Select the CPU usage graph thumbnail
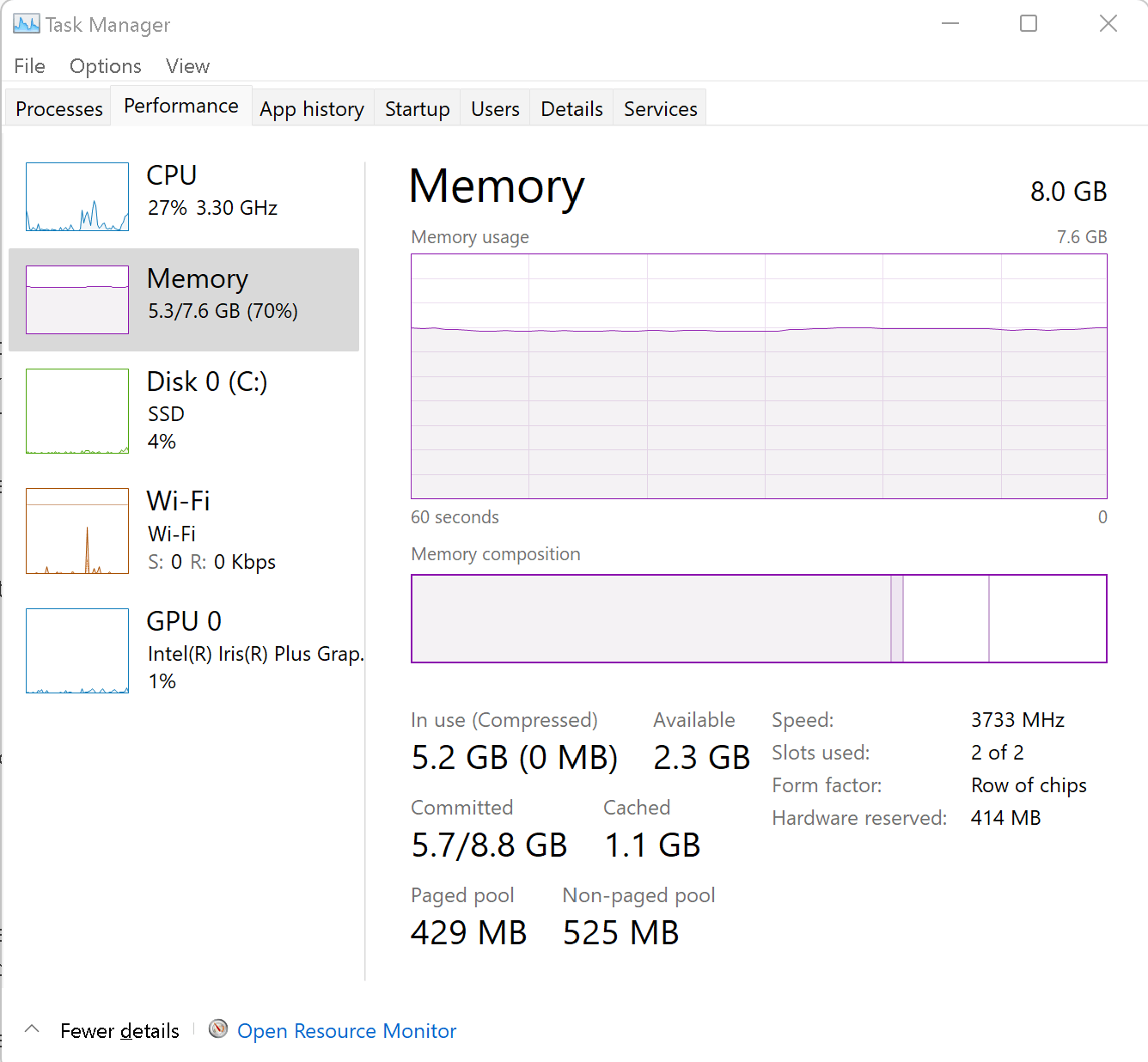 (x=77, y=197)
